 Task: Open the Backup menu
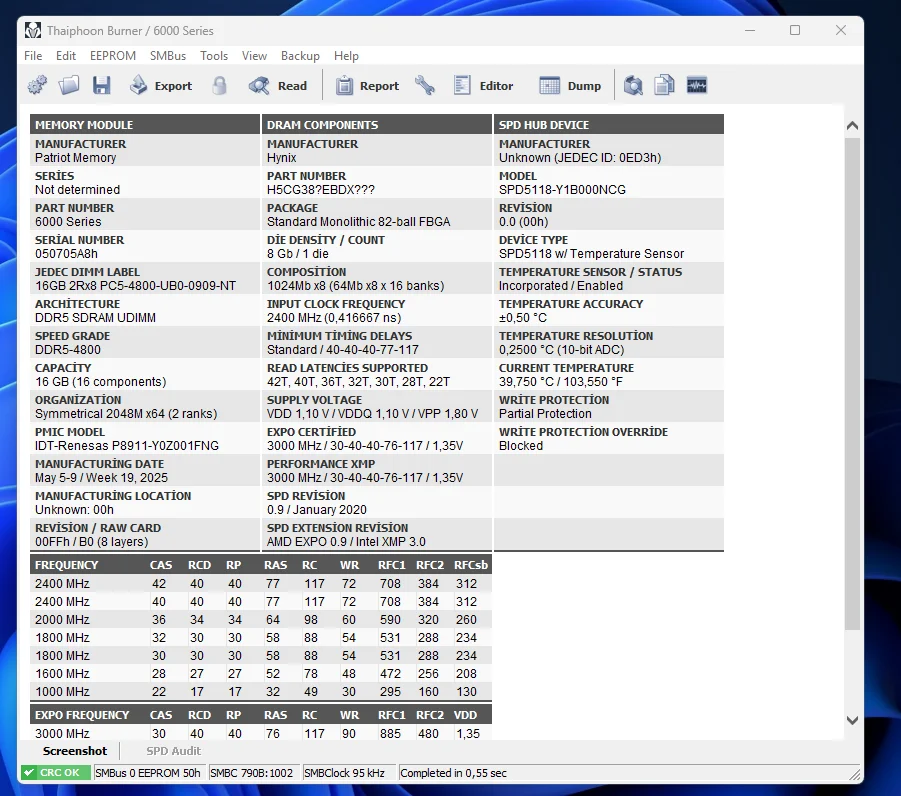point(300,56)
